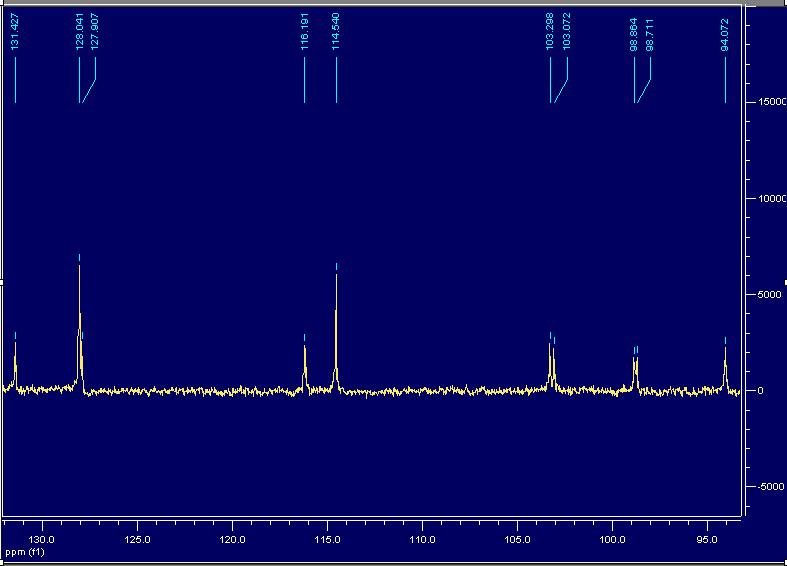This screenshot has width=787, height=566.
Task: Select the 128.041 peak label
Action: 79,32
